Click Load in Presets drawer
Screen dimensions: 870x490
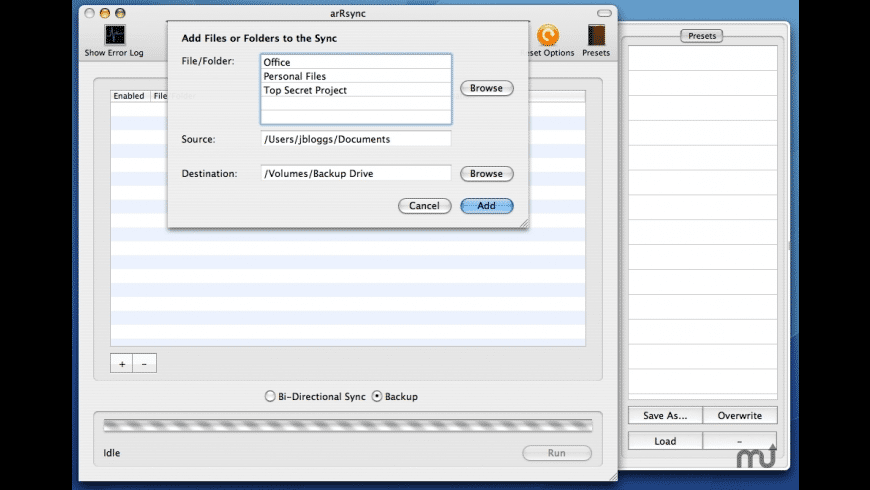[665, 441]
